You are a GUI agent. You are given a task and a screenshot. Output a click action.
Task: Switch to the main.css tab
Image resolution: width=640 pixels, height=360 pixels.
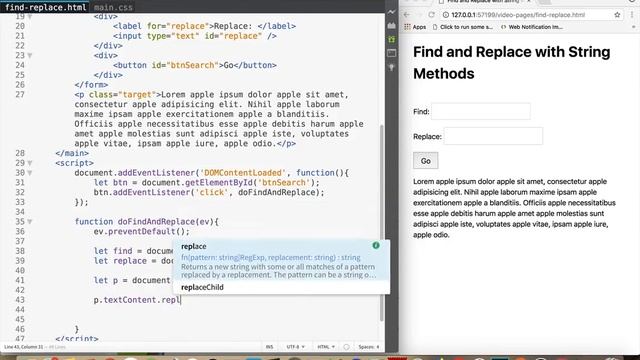coord(113,7)
